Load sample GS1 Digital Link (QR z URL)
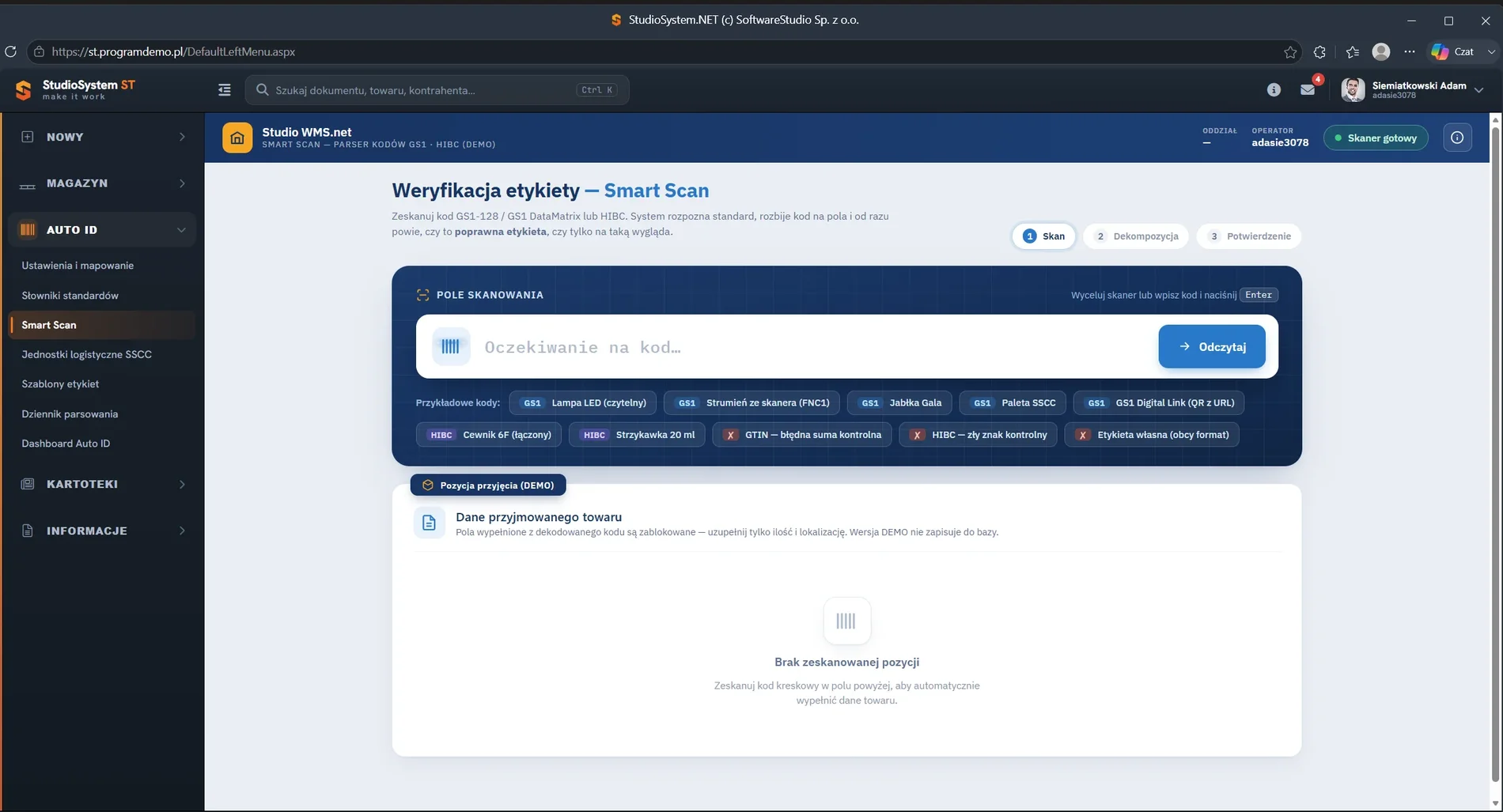Screen dimensions: 1503x812 [x=1159, y=402]
